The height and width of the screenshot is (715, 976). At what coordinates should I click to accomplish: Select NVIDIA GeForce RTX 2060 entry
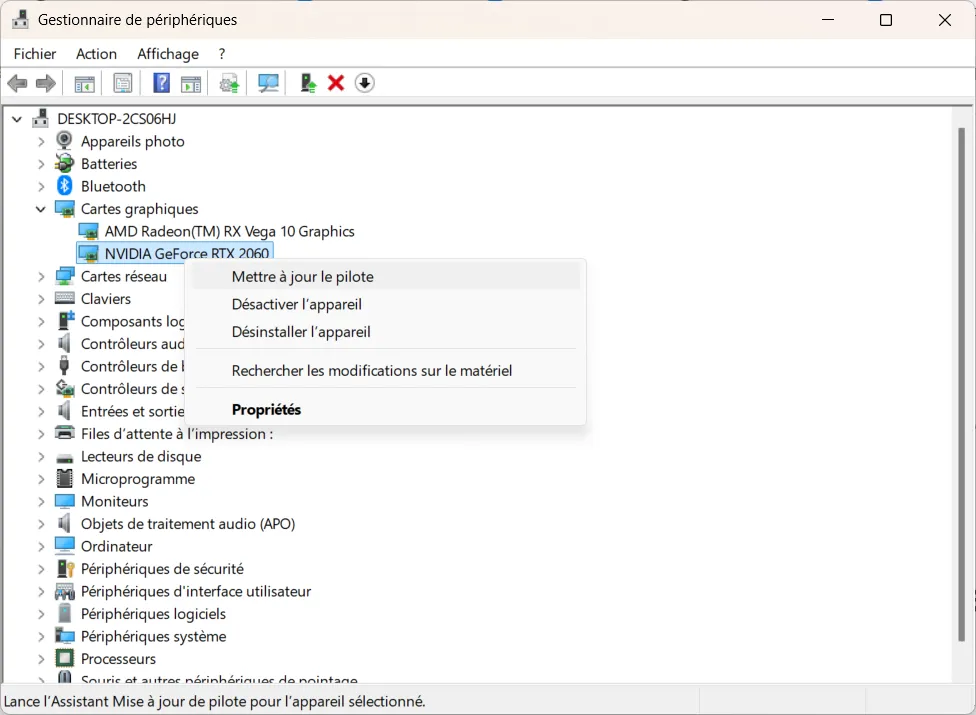point(187,253)
